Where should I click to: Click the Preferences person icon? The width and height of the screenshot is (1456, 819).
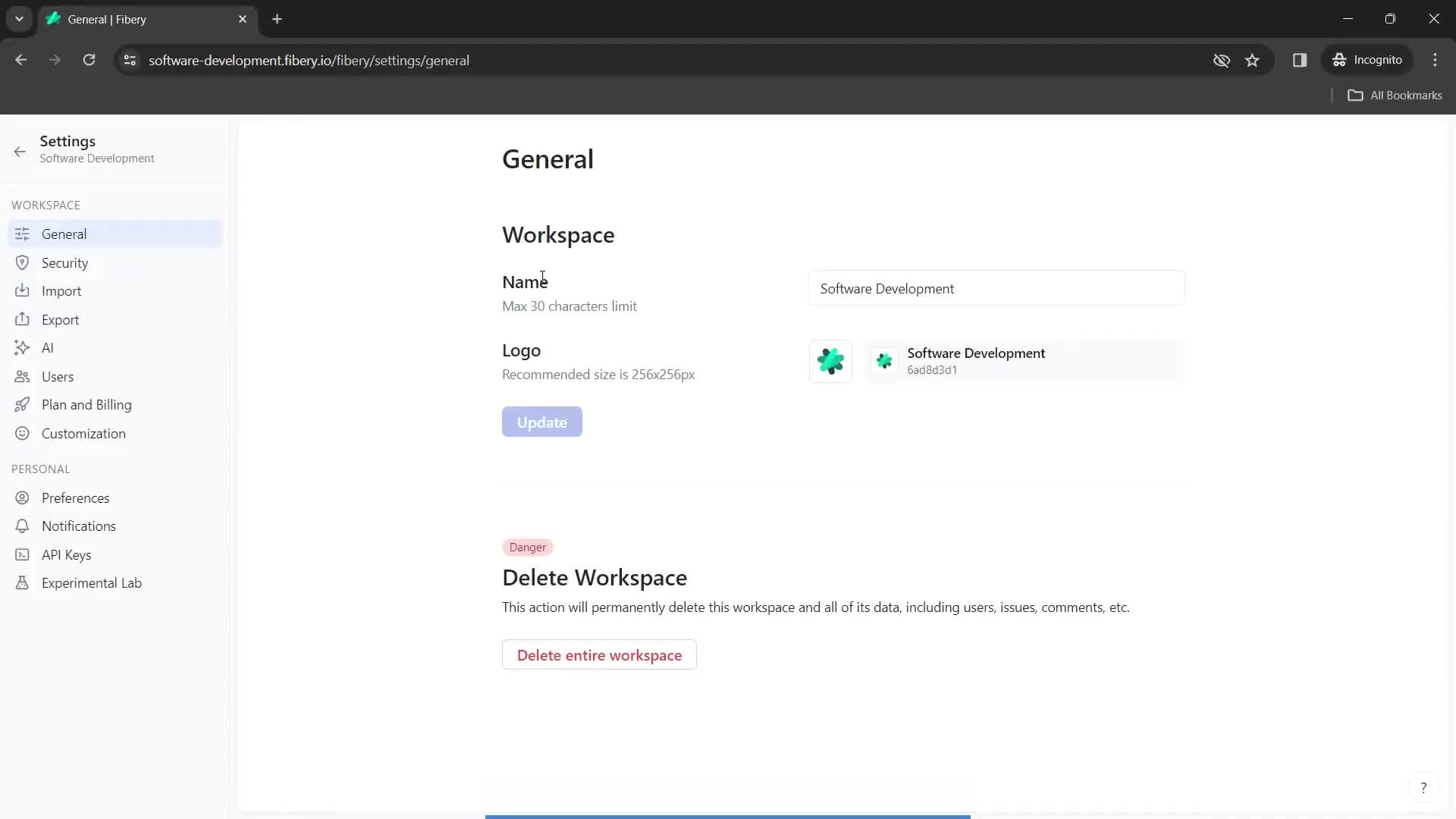coord(22,497)
